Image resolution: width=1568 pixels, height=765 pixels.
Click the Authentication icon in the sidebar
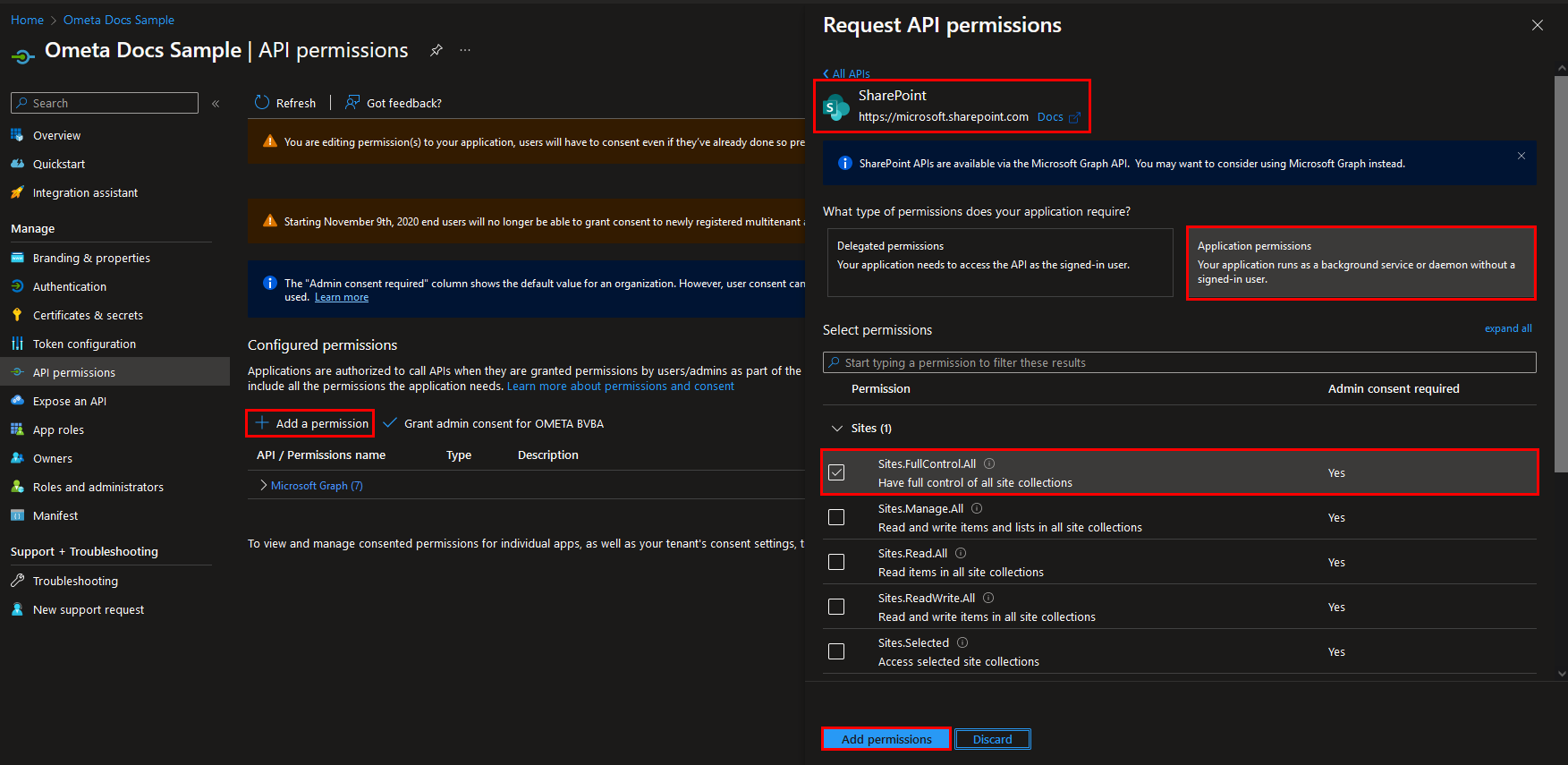pyautogui.click(x=17, y=286)
